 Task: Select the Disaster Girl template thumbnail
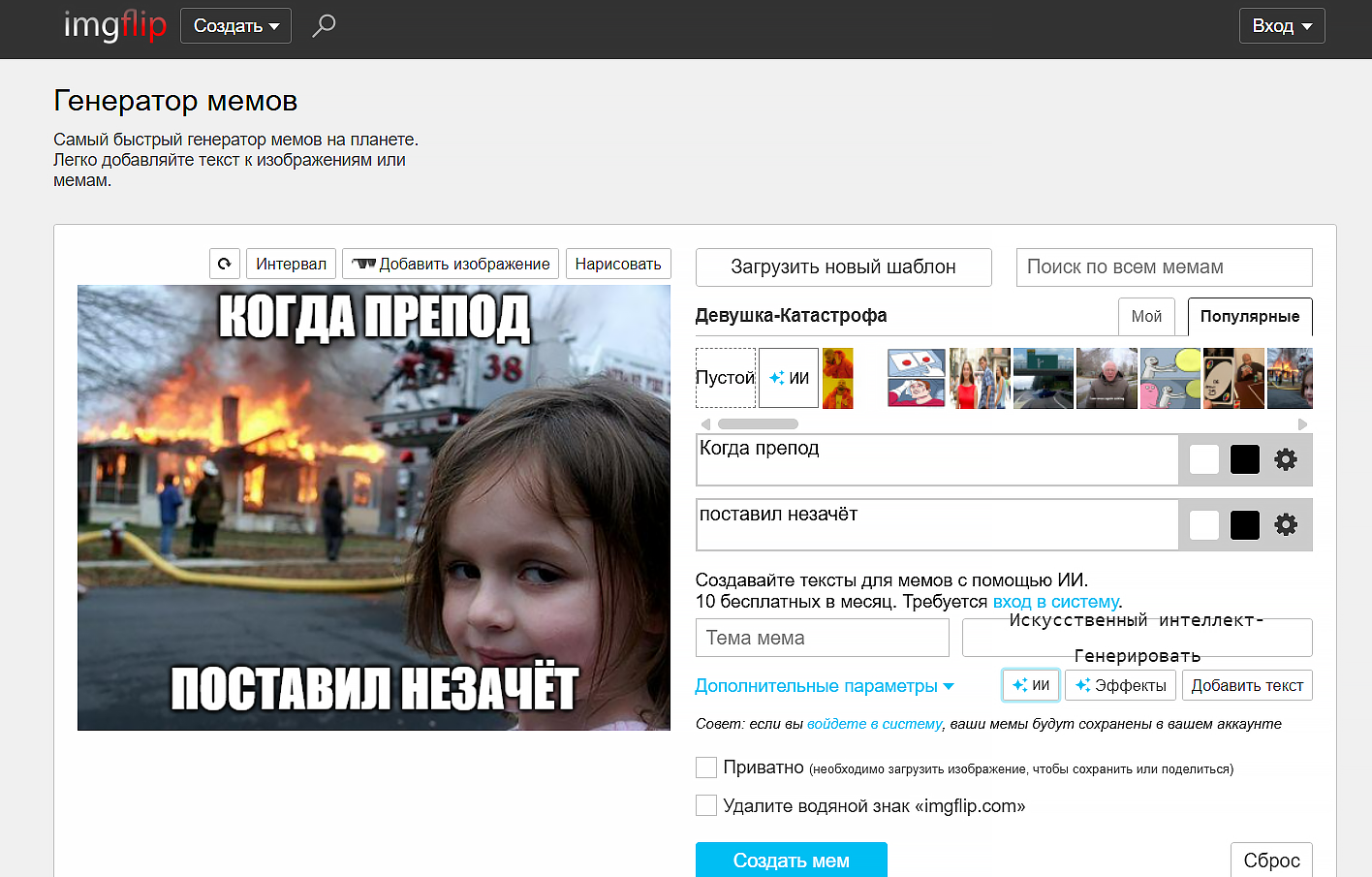coord(1290,378)
